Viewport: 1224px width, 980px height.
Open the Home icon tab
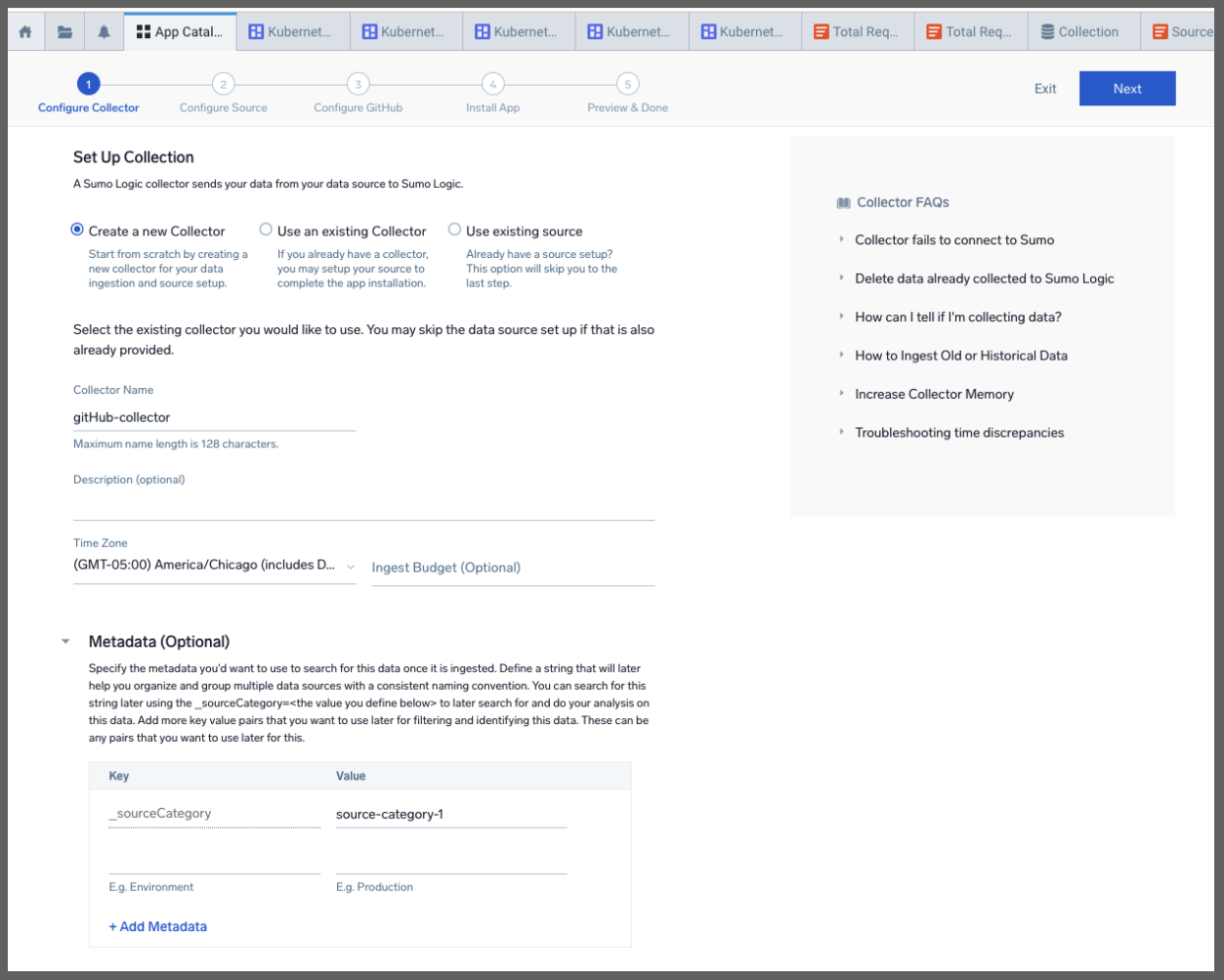click(x=25, y=31)
